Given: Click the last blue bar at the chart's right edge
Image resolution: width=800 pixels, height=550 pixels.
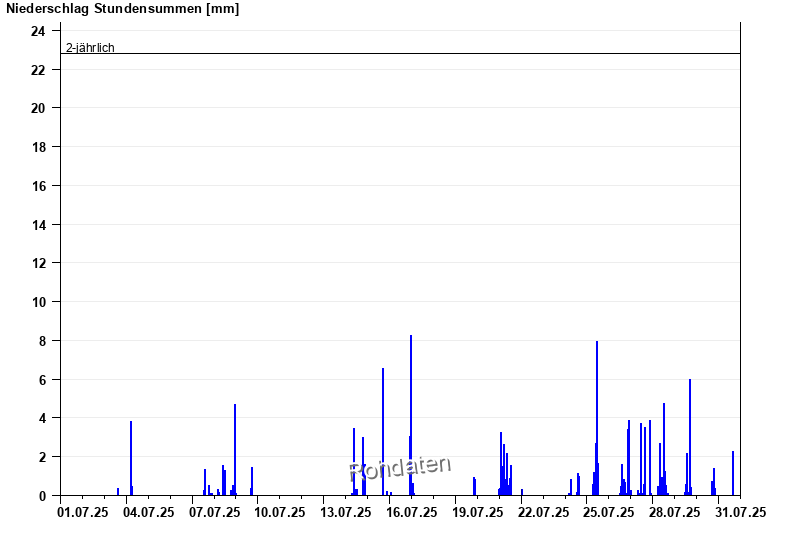Looking at the screenshot, I should click(733, 473).
